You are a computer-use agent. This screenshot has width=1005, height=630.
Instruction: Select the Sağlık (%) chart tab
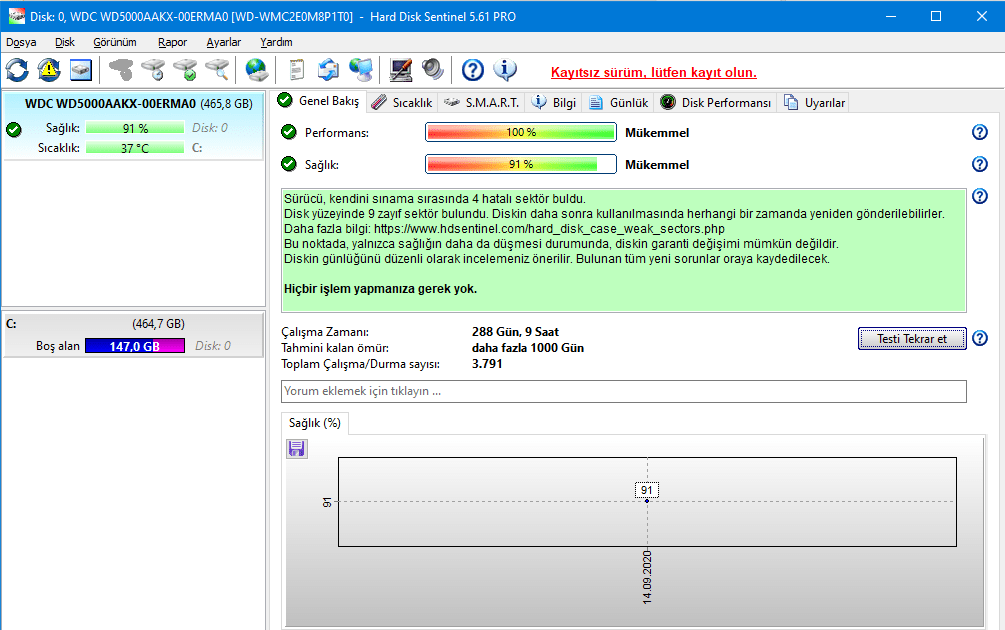click(315, 423)
